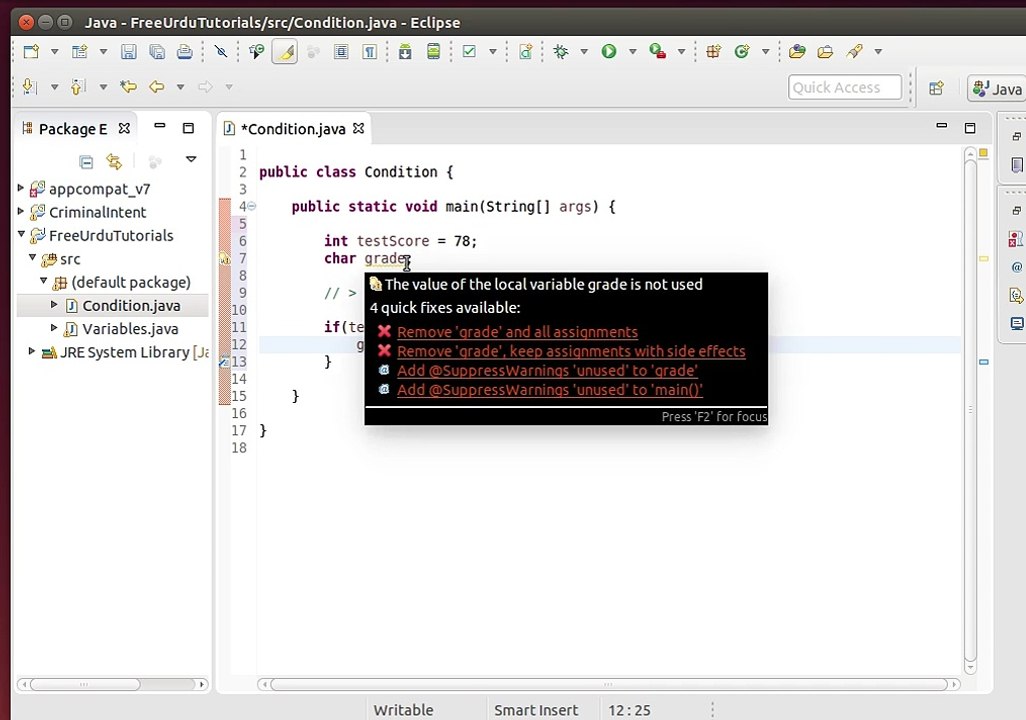Viewport: 1026px width, 720px height.
Task: Toggle Show Whitespace Characters pilcrow button
Action: coord(370,51)
